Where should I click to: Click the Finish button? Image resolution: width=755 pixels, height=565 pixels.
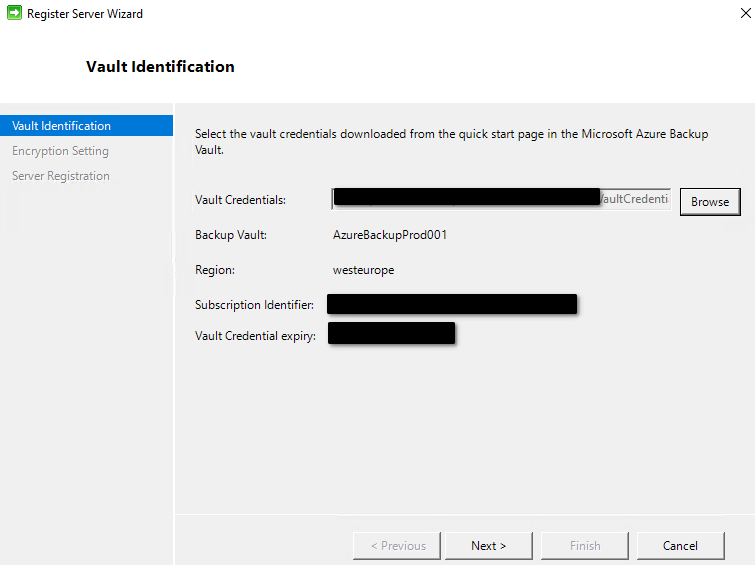click(x=585, y=546)
